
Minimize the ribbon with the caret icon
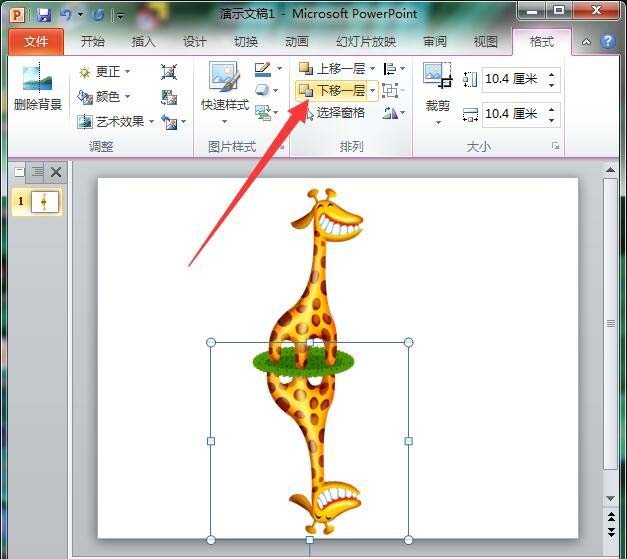(586, 42)
